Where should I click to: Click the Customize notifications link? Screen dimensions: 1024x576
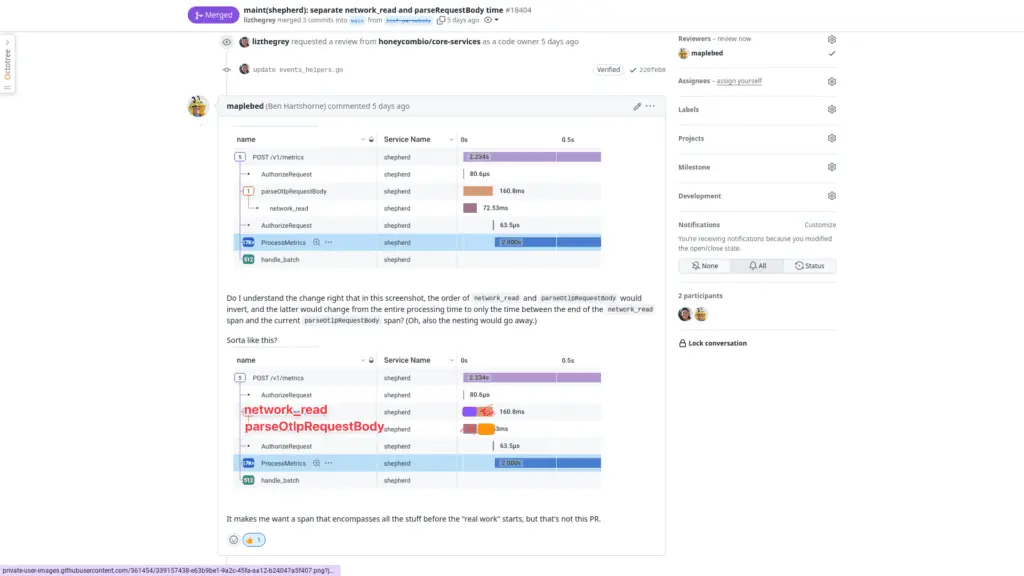820,225
